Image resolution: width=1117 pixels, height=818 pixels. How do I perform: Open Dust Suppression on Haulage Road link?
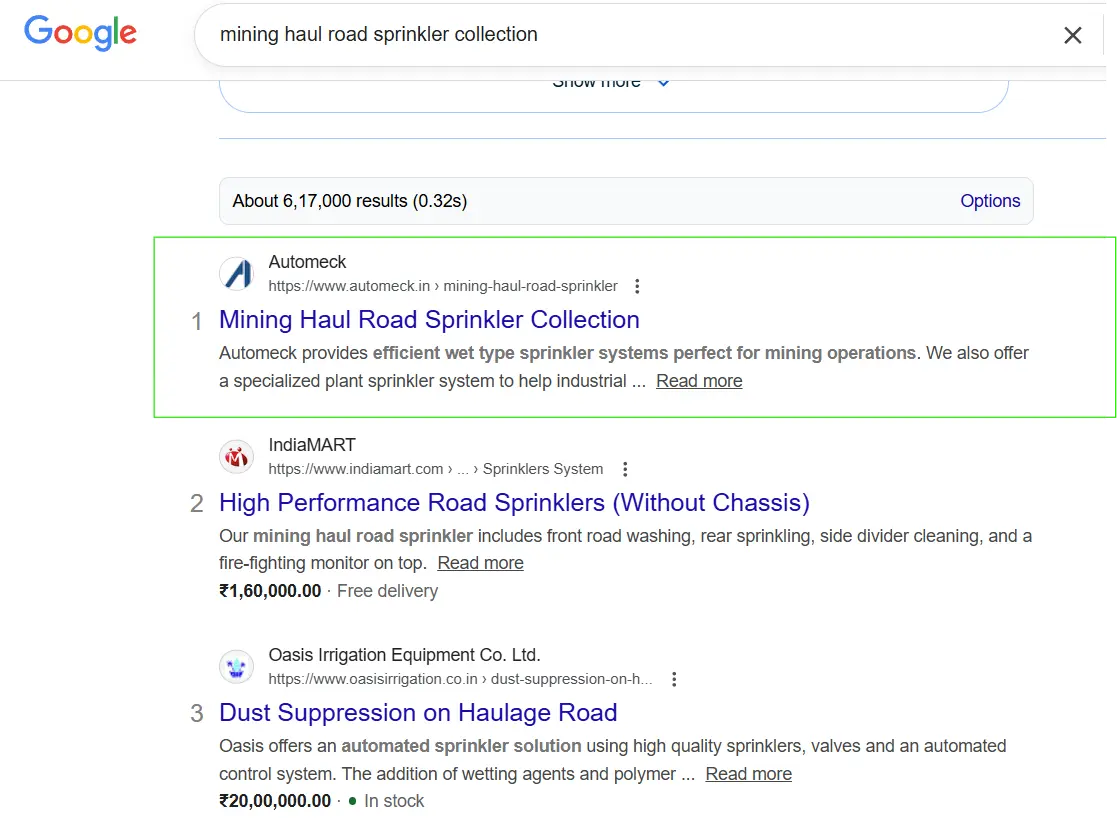(418, 713)
